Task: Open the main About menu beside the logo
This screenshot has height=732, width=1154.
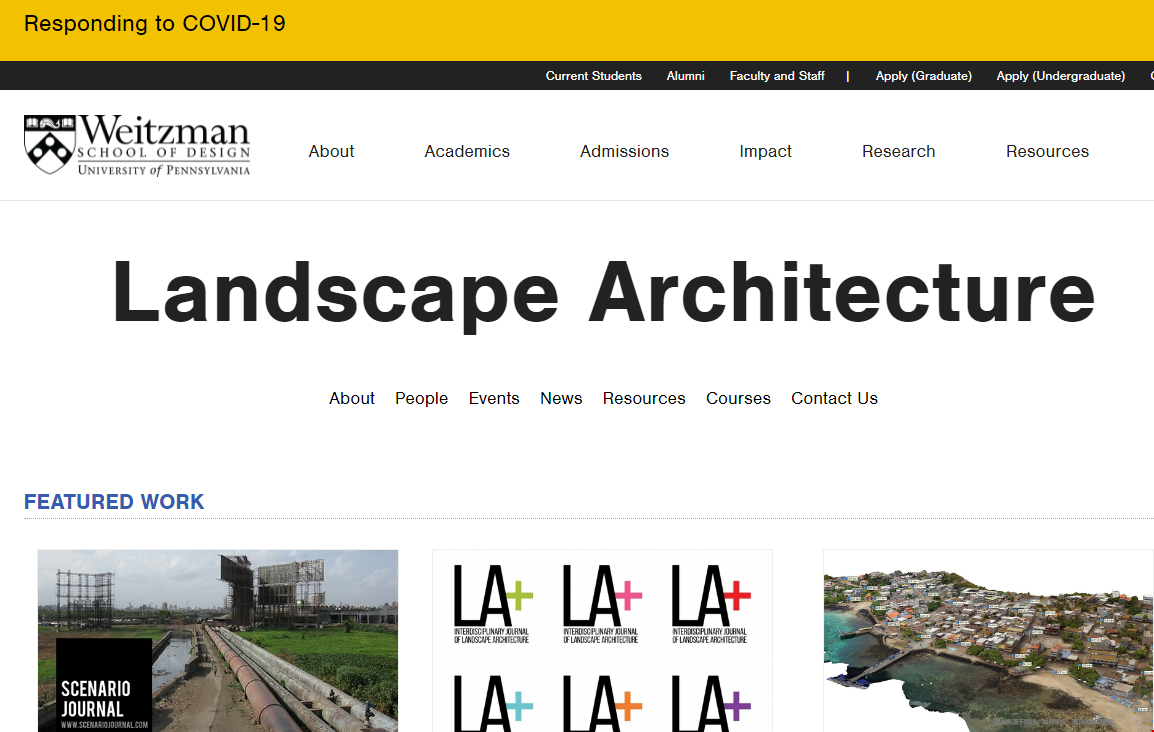Action: [331, 152]
